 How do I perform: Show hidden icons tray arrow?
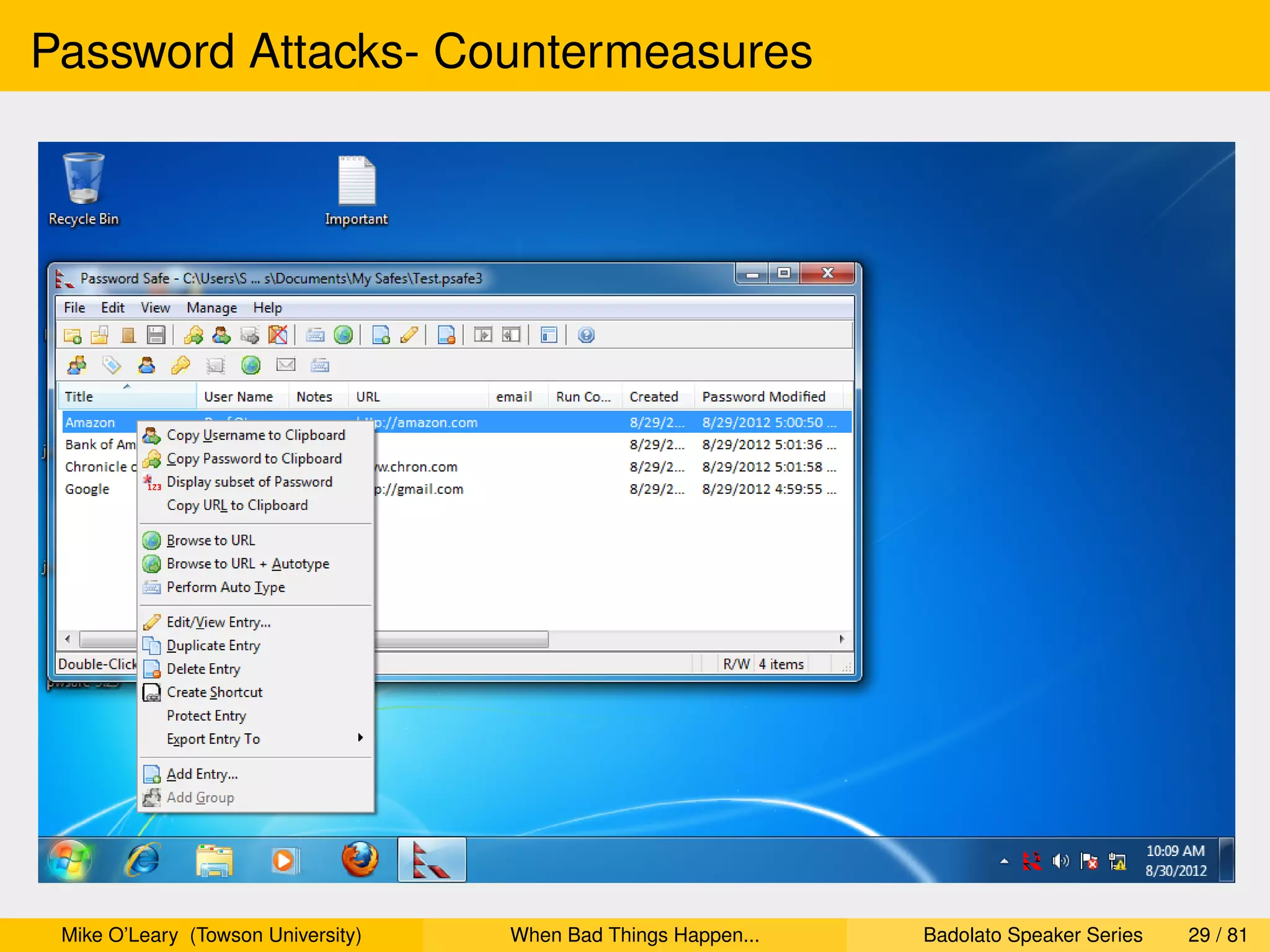1004,861
